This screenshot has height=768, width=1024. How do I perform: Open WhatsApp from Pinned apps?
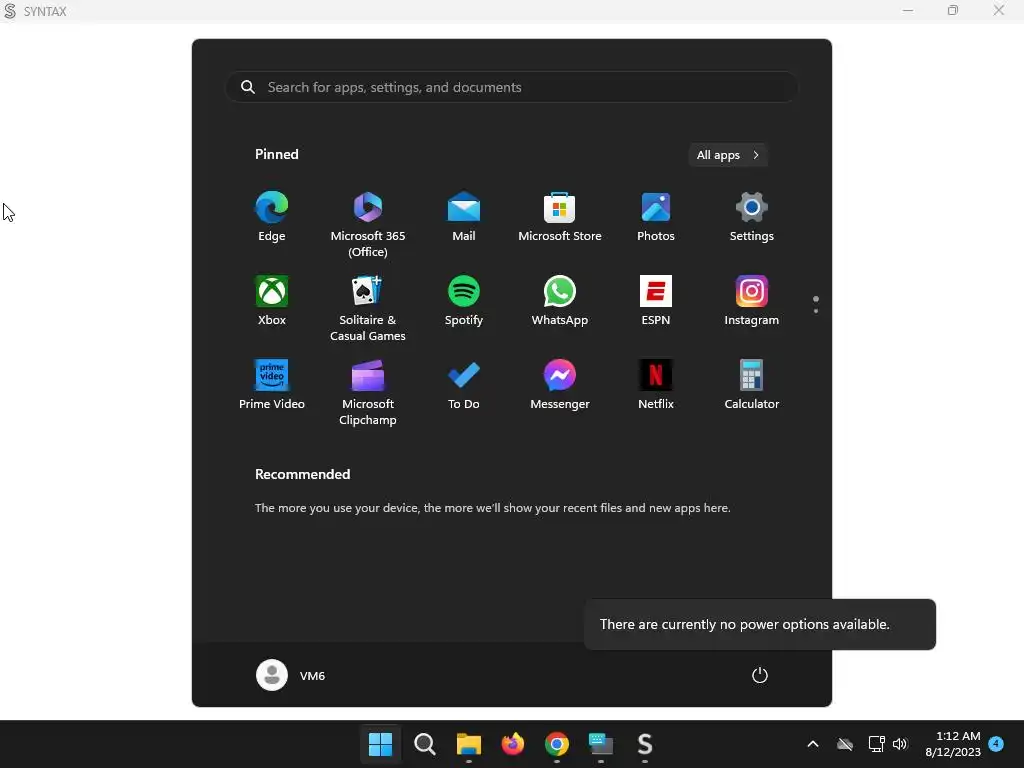pyautogui.click(x=560, y=301)
